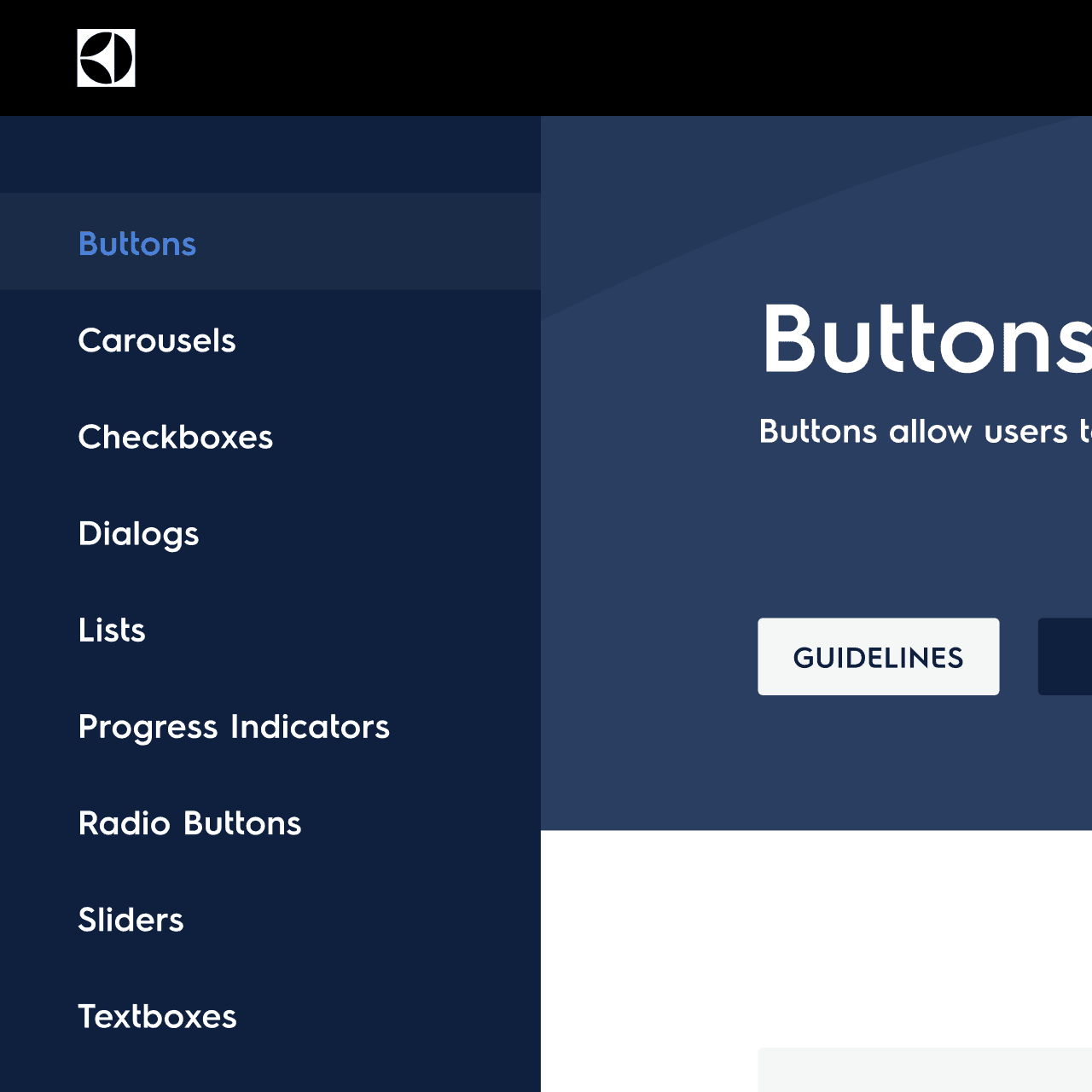Go to the Checkboxes section

click(x=175, y=437)
